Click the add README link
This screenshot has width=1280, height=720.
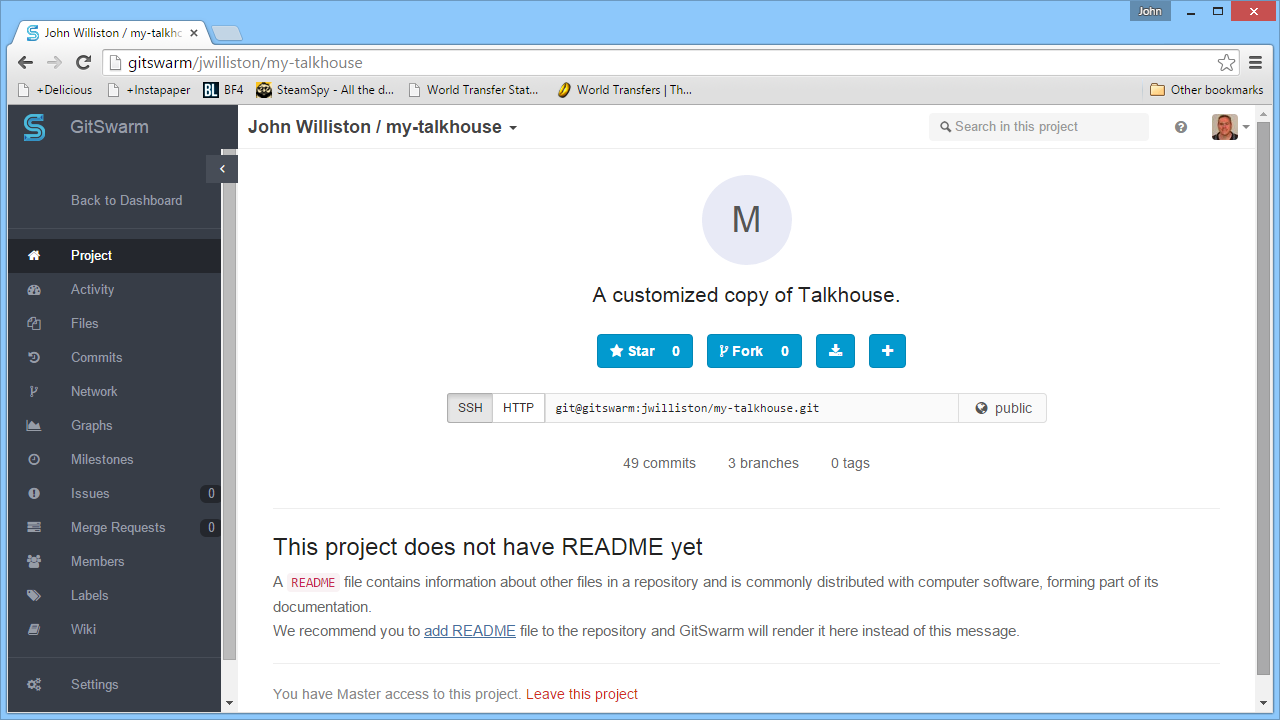click(469, 631)
